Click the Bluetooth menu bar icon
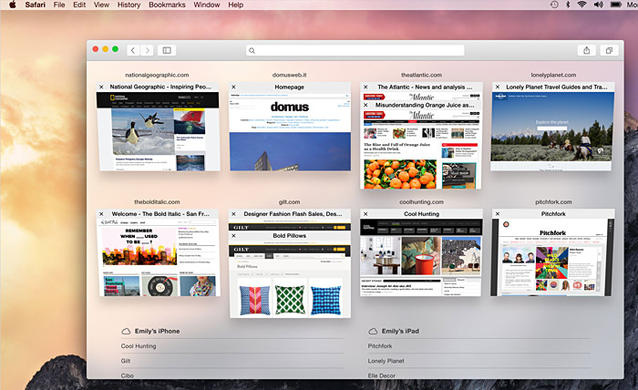638x390 pixels. point(568,5)
